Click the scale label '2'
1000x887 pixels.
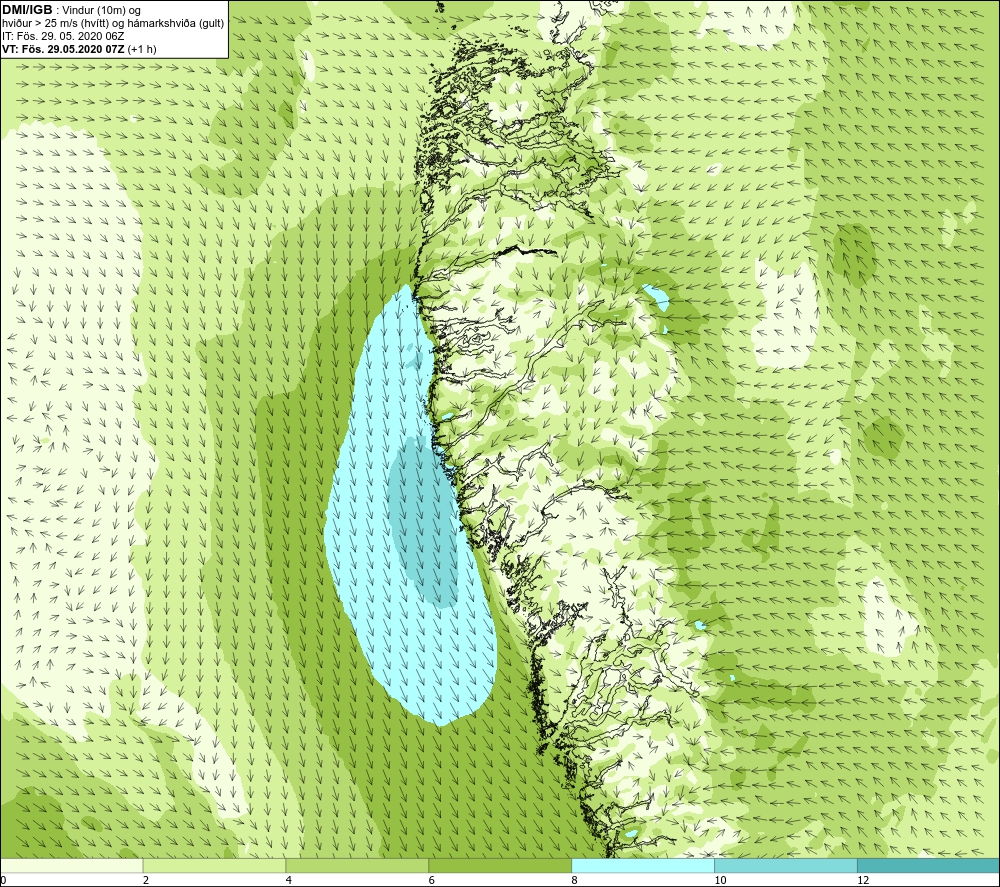pos(146,880)
